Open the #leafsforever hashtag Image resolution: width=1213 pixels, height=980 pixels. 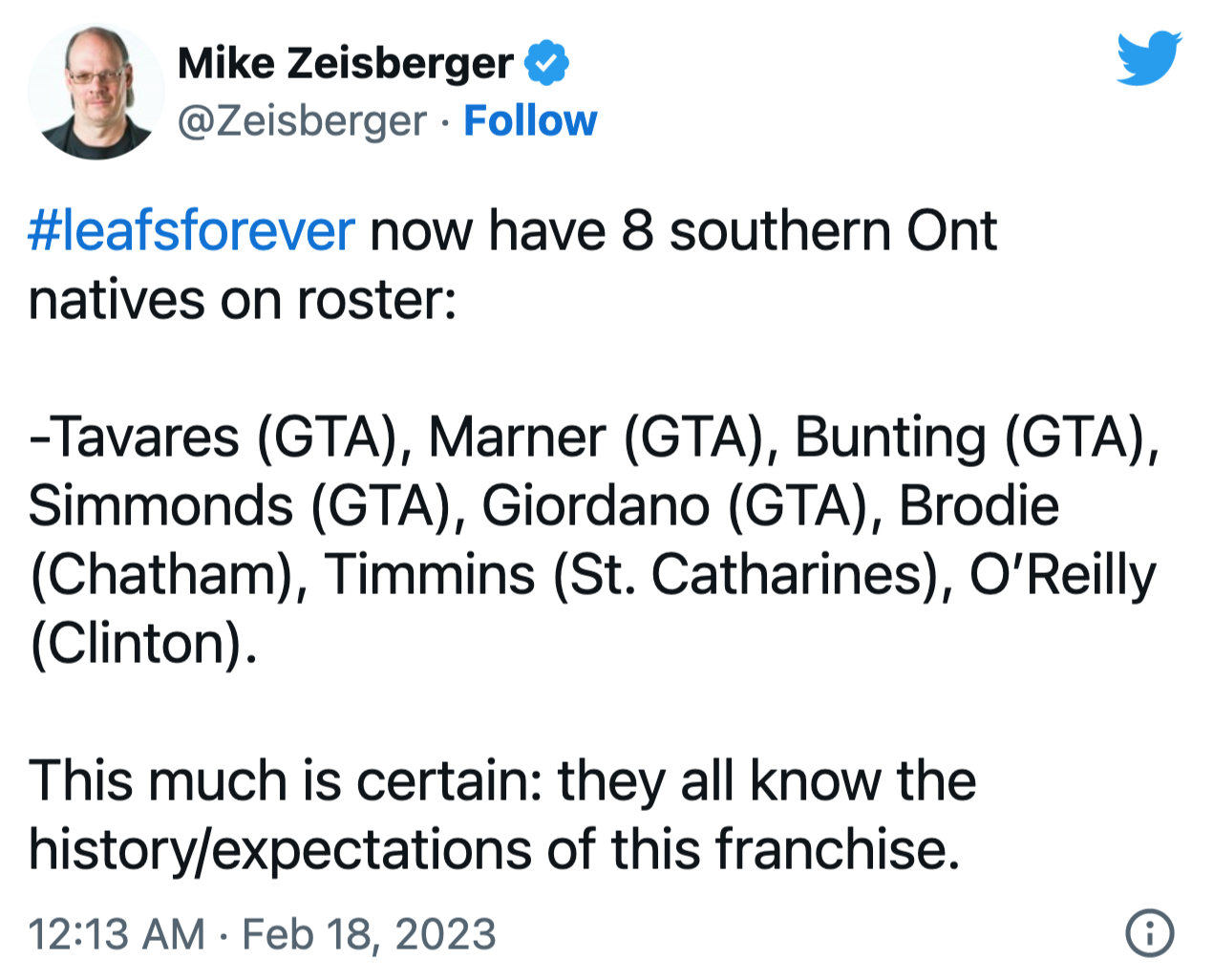coord(191,231)
